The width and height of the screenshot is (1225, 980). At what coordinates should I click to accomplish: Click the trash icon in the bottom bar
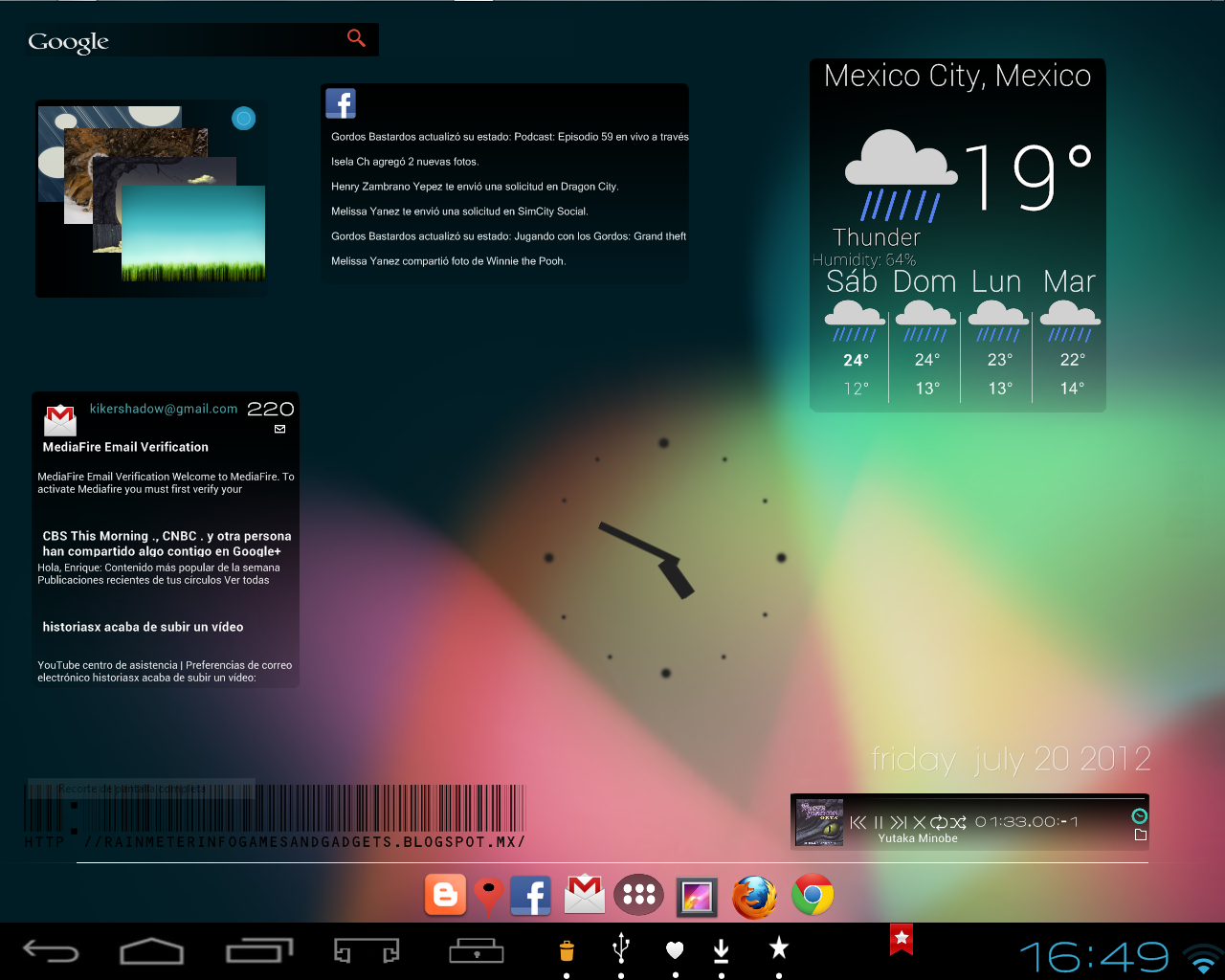(x=566, y=949)
